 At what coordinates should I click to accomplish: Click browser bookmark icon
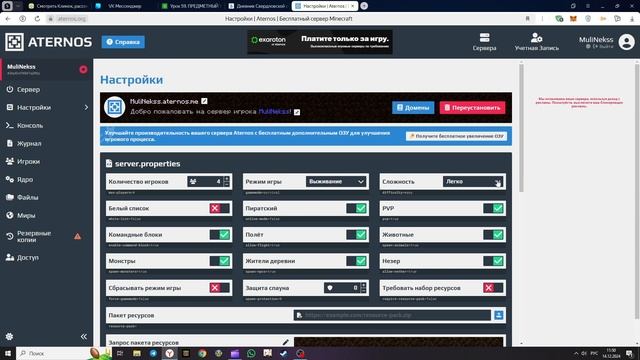pyautogui.click(x=527, y=19)
